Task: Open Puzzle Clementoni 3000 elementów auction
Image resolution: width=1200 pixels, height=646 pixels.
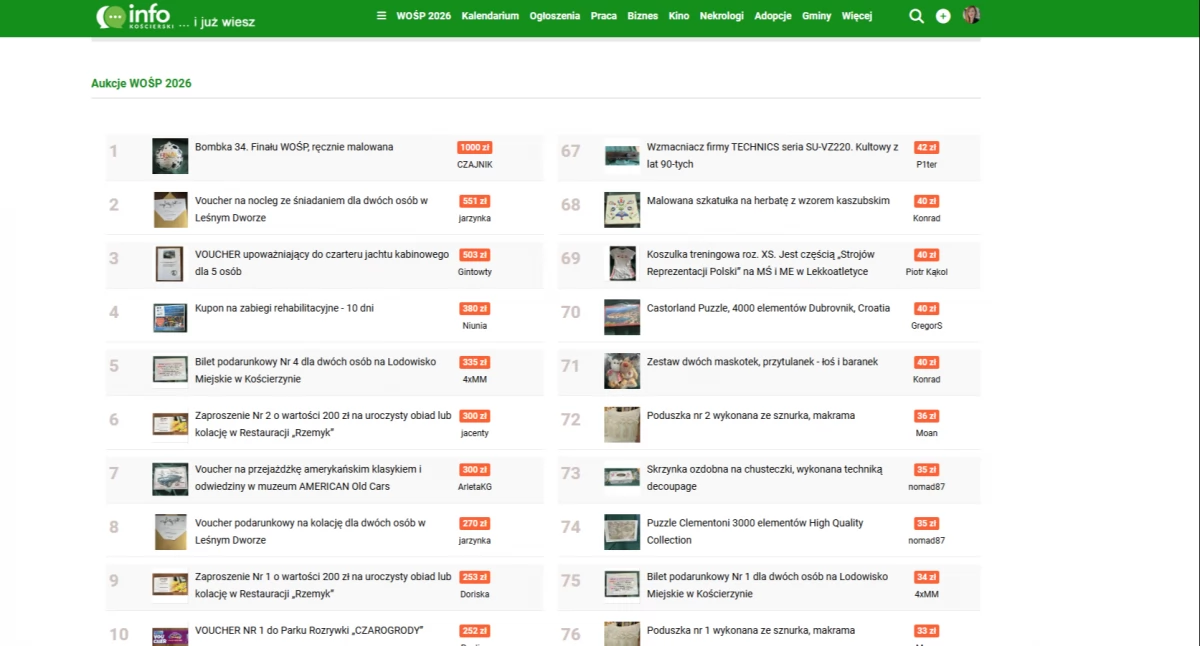Action: (x=755, y=531)
